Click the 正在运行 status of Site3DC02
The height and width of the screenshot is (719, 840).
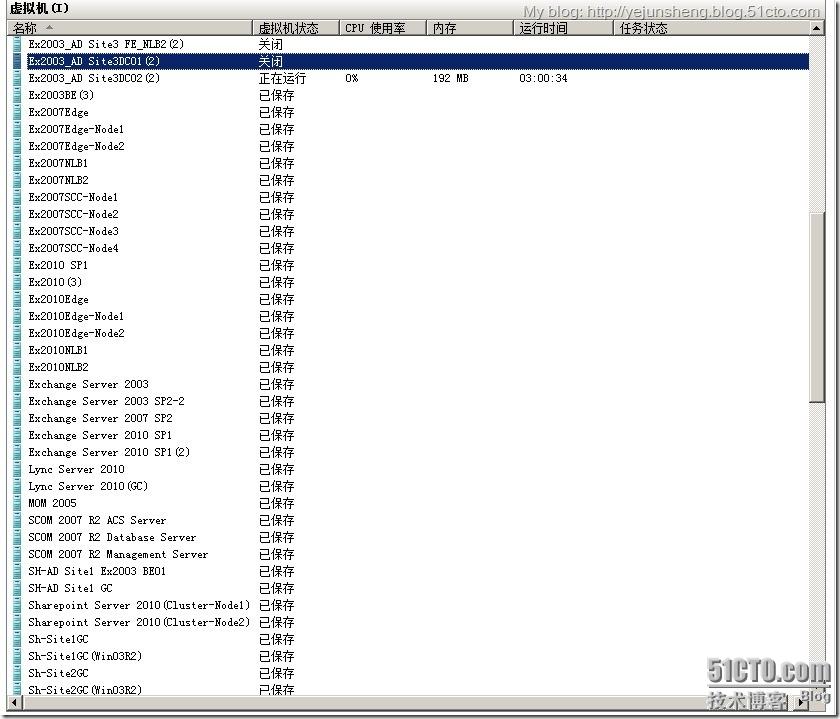tap(282, 78)
